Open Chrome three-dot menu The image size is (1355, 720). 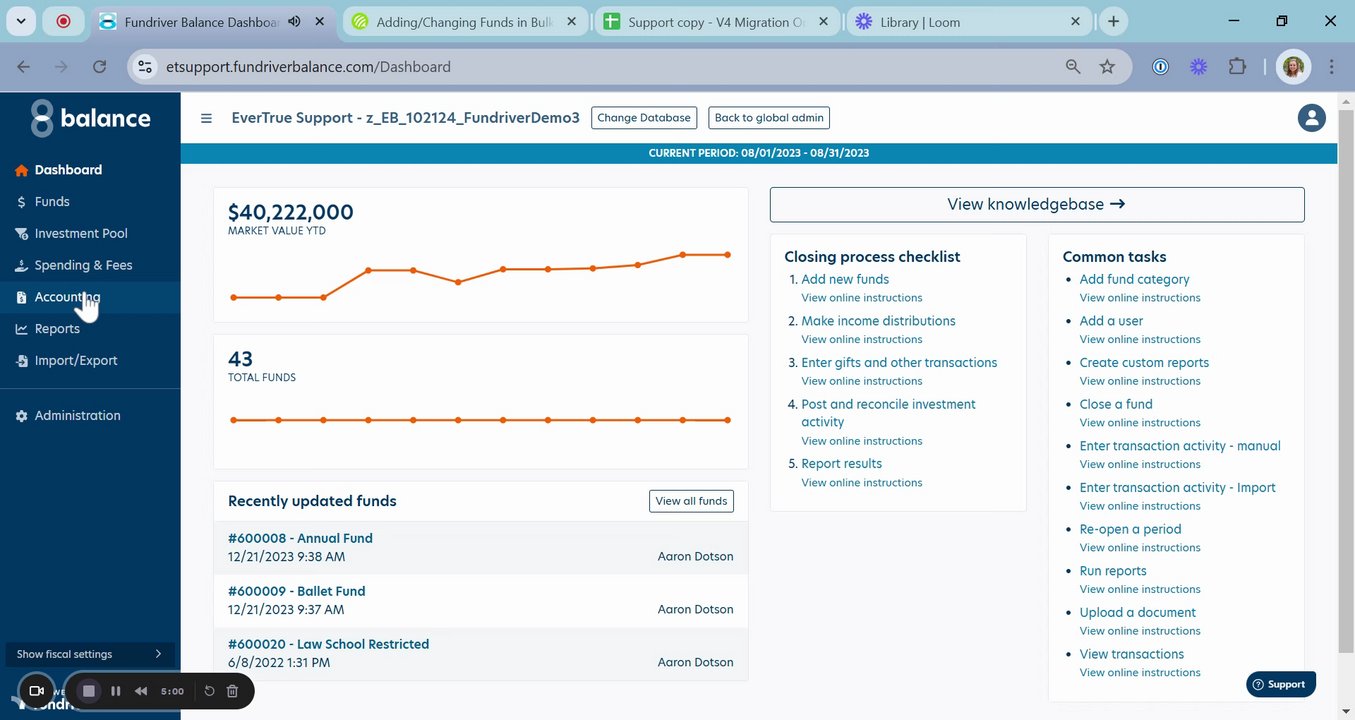coord(1331,67)
